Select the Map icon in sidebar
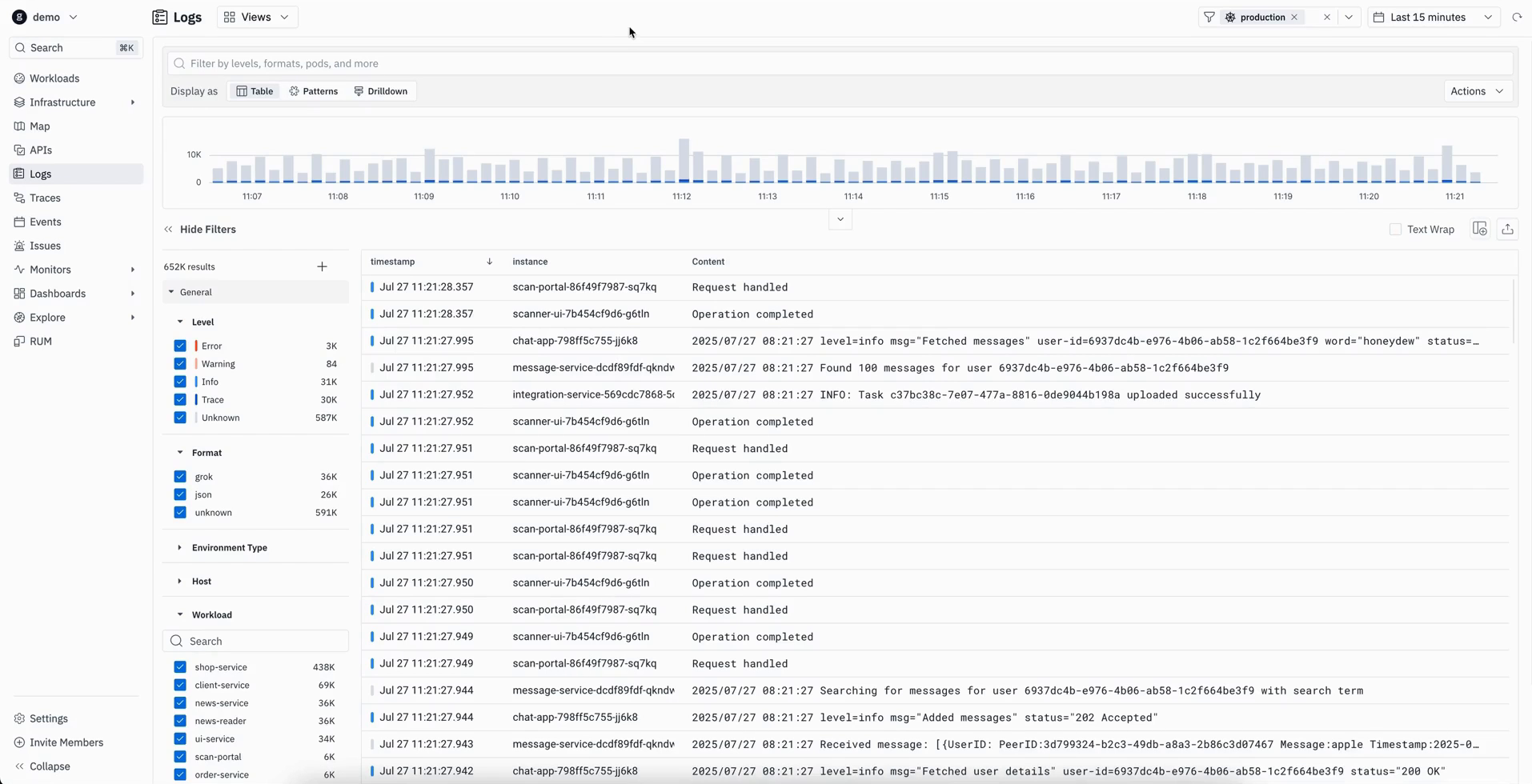Viewport: 1532px width, 784px height. pos(19,126)
